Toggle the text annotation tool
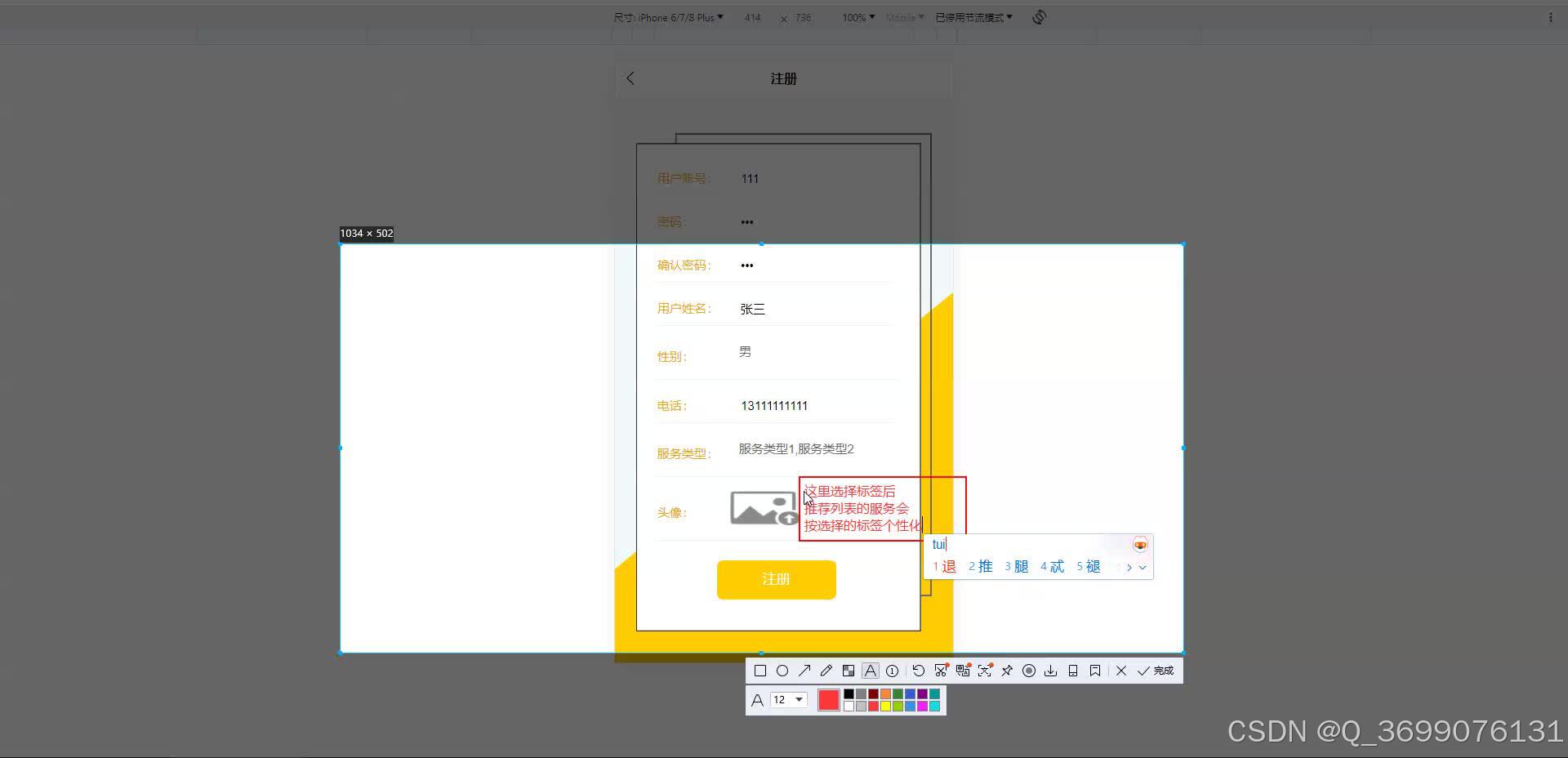The image size is (1568, 758). [x=871, y=670]
